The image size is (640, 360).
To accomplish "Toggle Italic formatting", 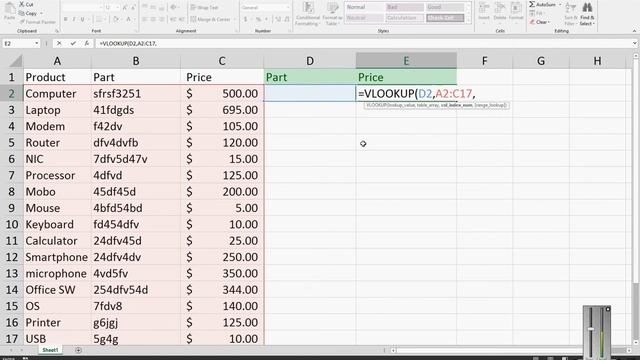I will point(74,19).
